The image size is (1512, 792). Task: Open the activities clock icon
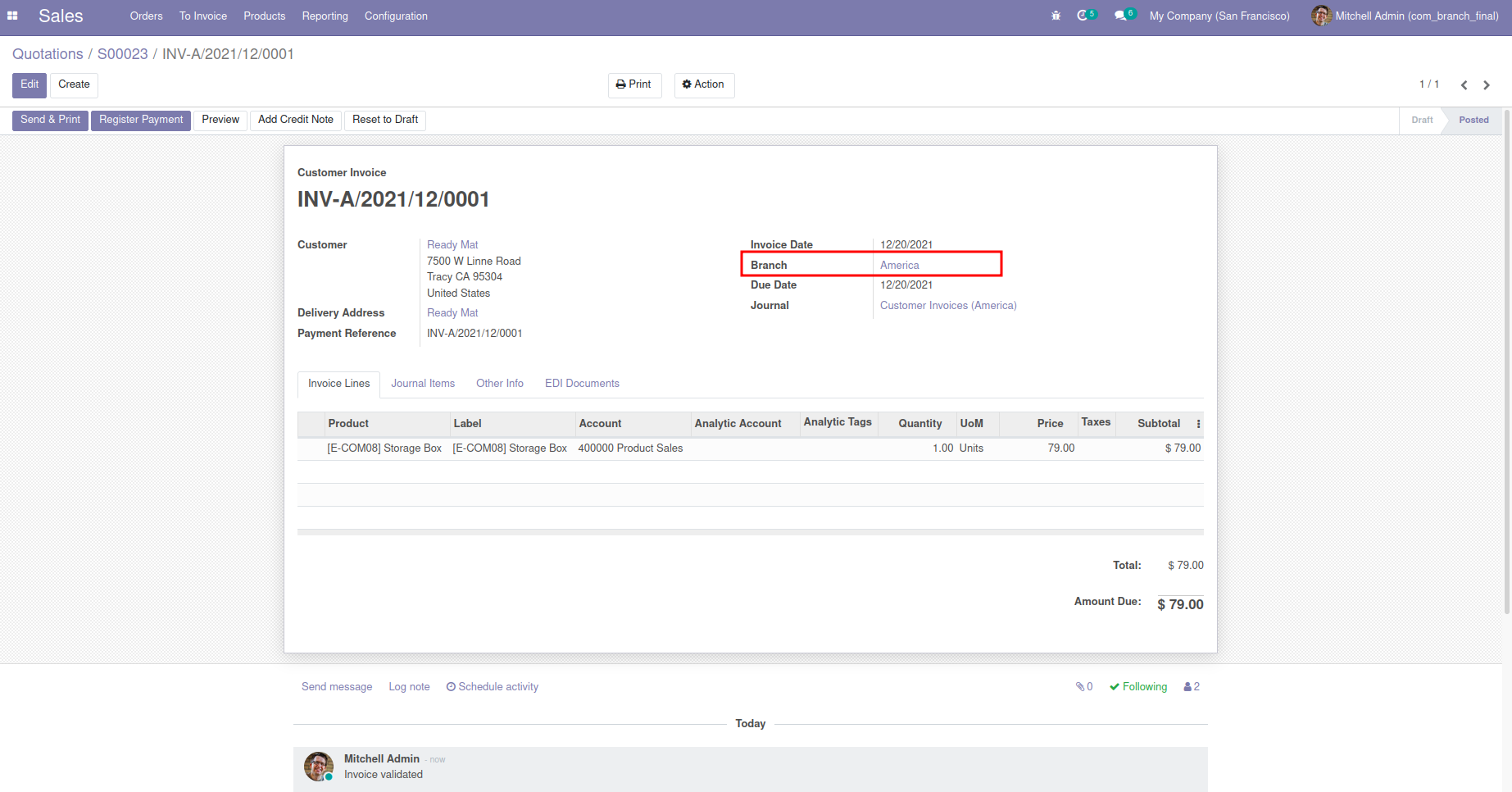[1083, 16]
